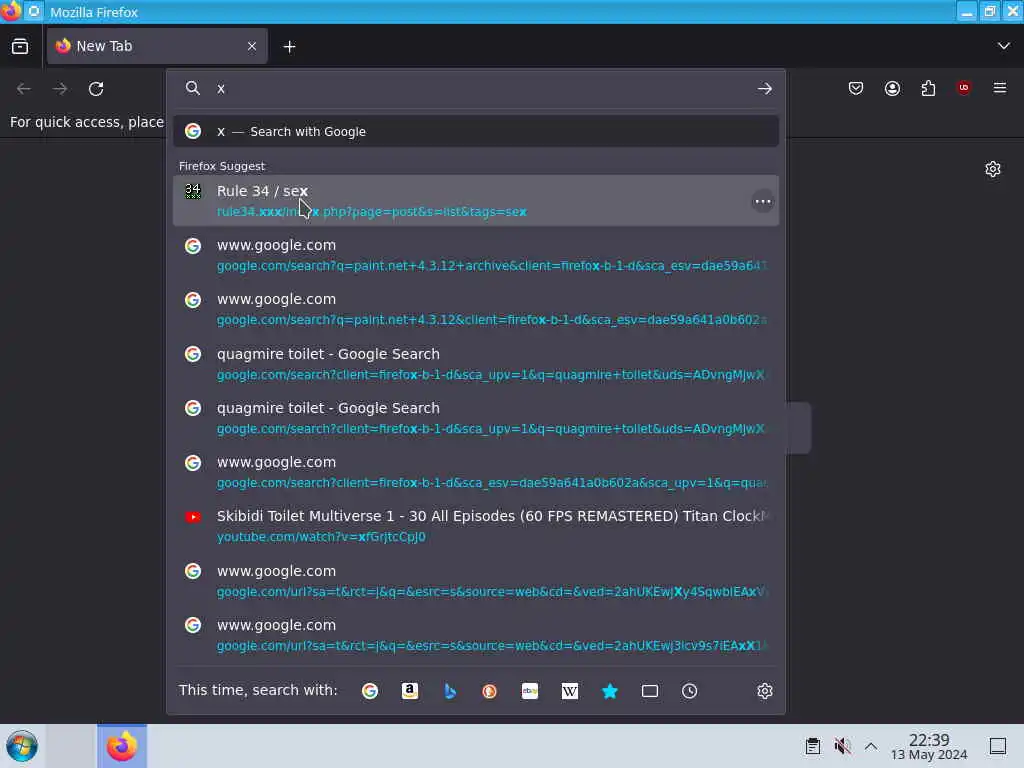Click the Firefox icon in the title bar

pyautogui.click(x=10, y=11)
